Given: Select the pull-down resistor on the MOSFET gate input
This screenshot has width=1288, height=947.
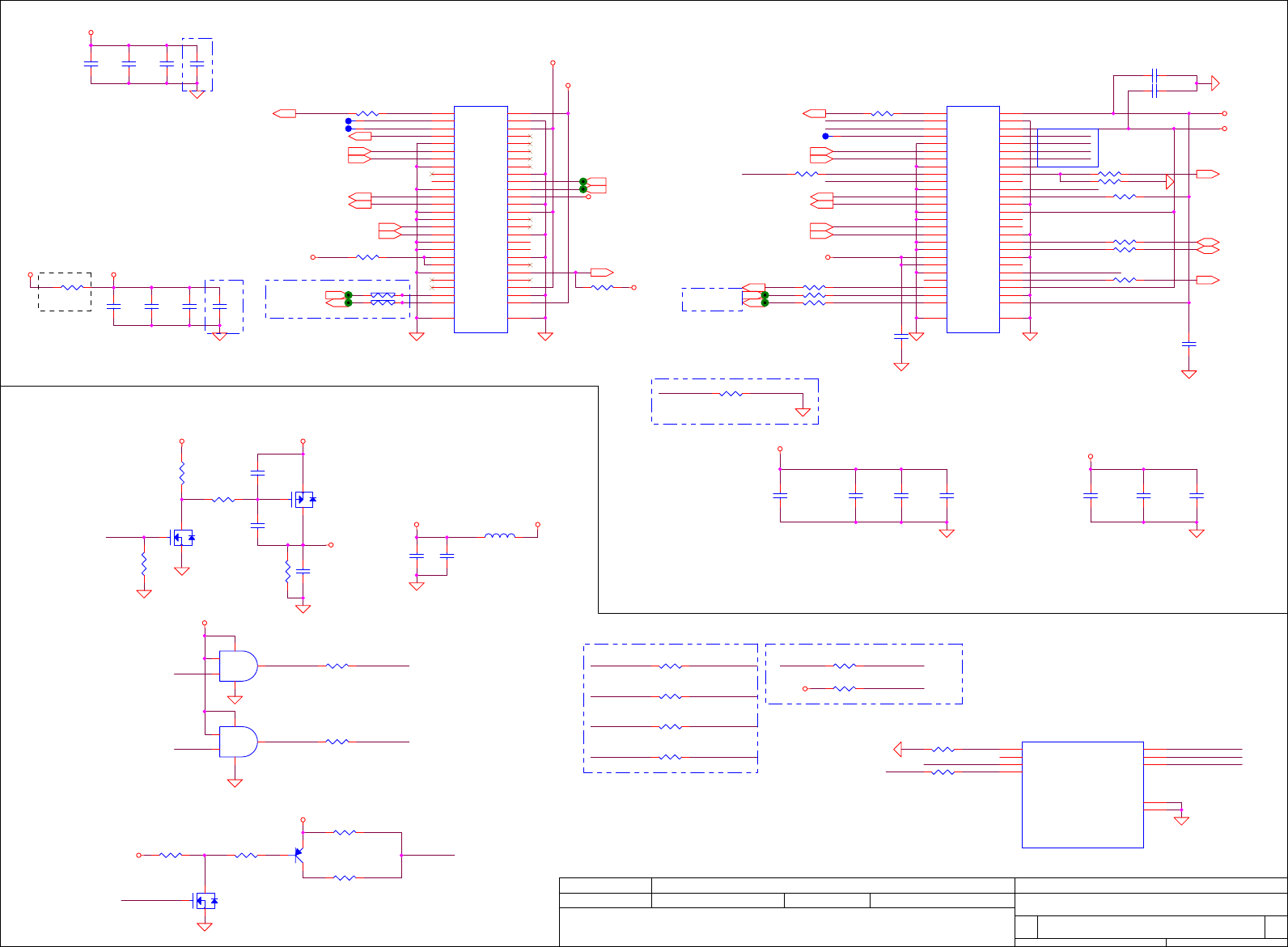Looking at the screenshot, I should tap(144, 564).
